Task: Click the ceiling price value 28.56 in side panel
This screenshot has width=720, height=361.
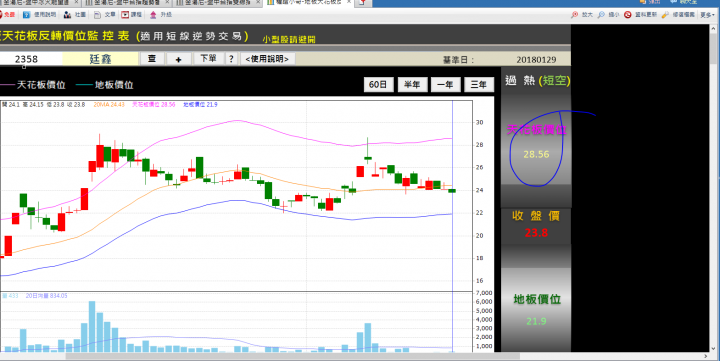Action: click(x=536, y=154)
